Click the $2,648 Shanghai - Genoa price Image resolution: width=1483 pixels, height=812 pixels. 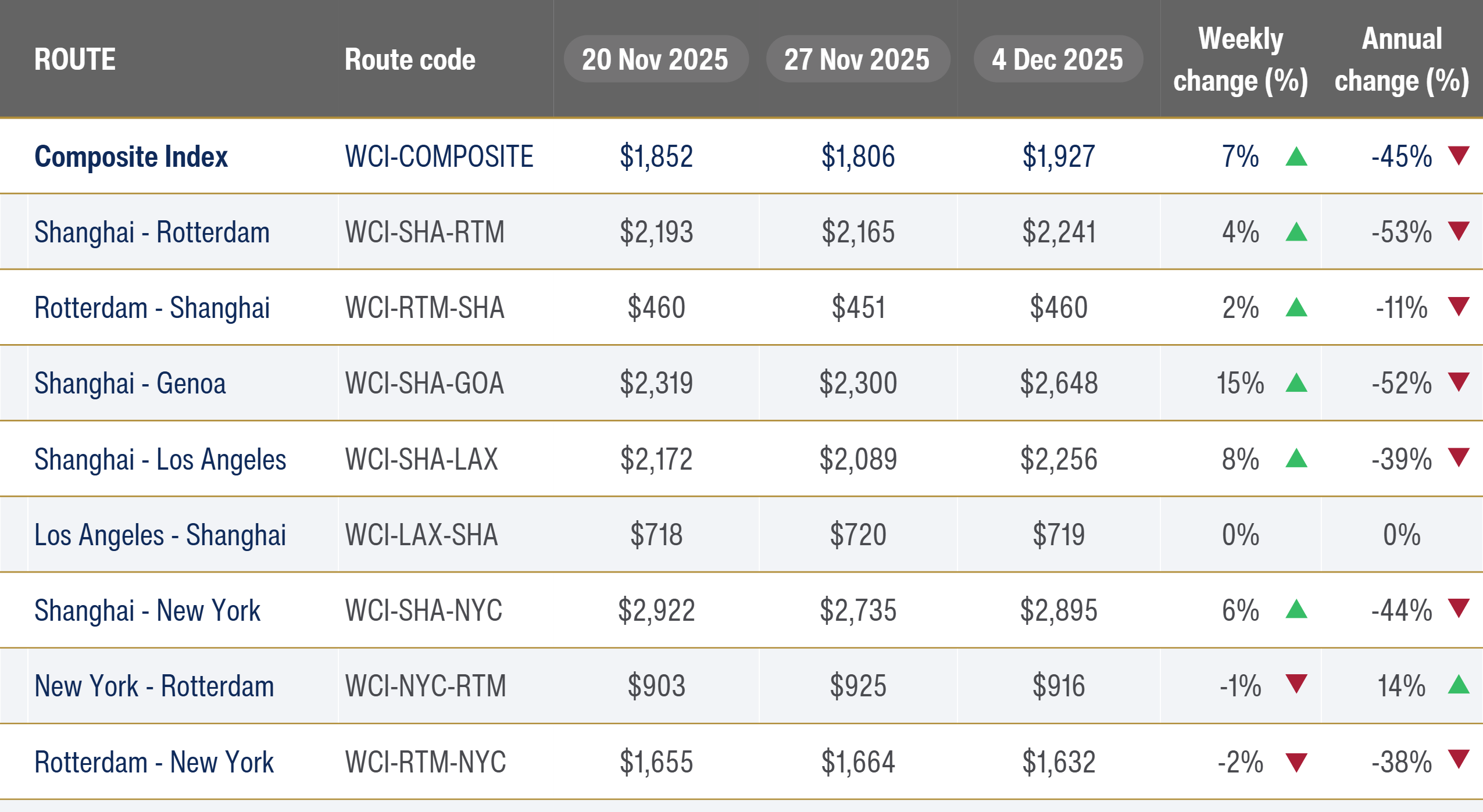pyautogui.click(x=1059, y=384)
